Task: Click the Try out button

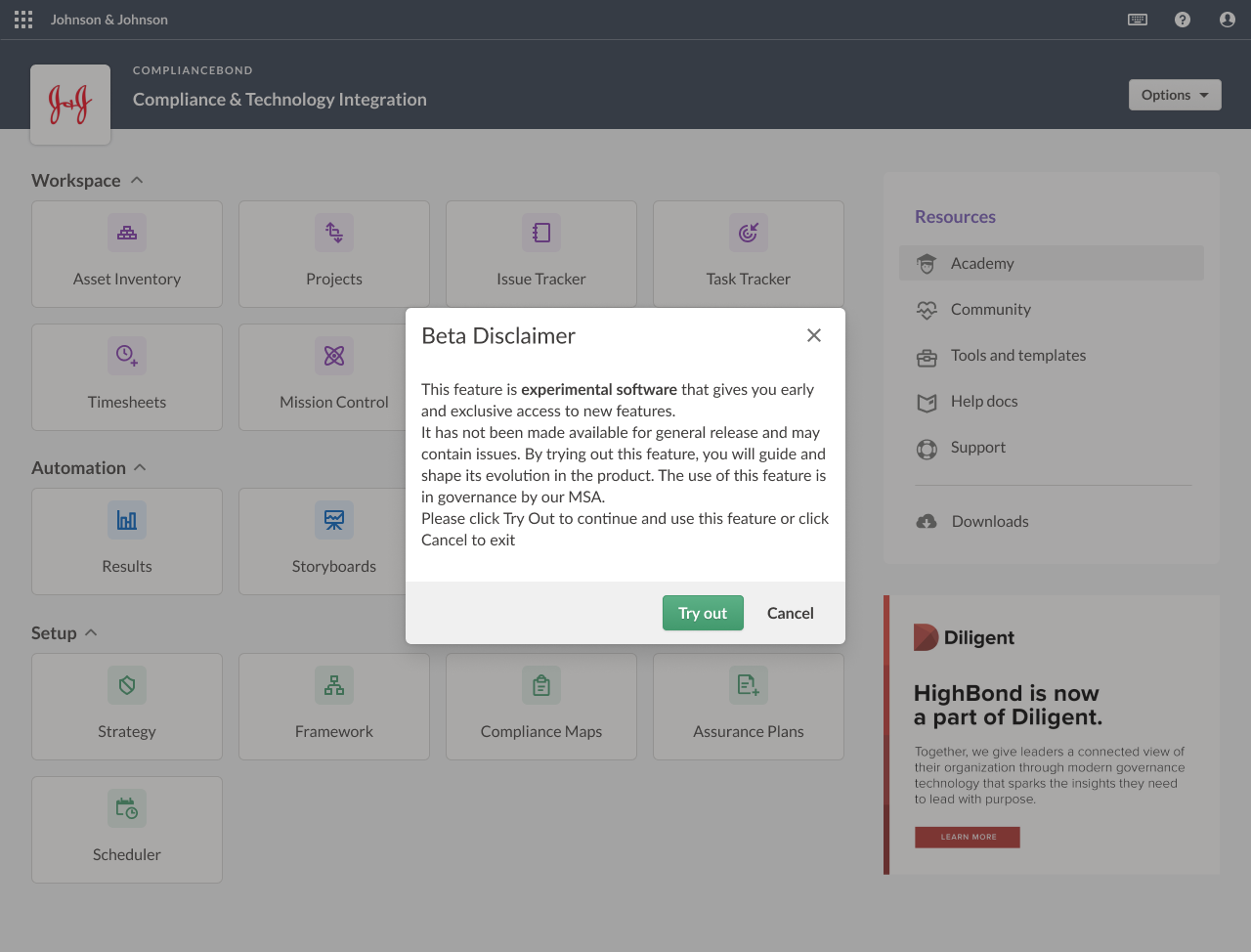Action: pyautogui.click(x=703, y=613)
